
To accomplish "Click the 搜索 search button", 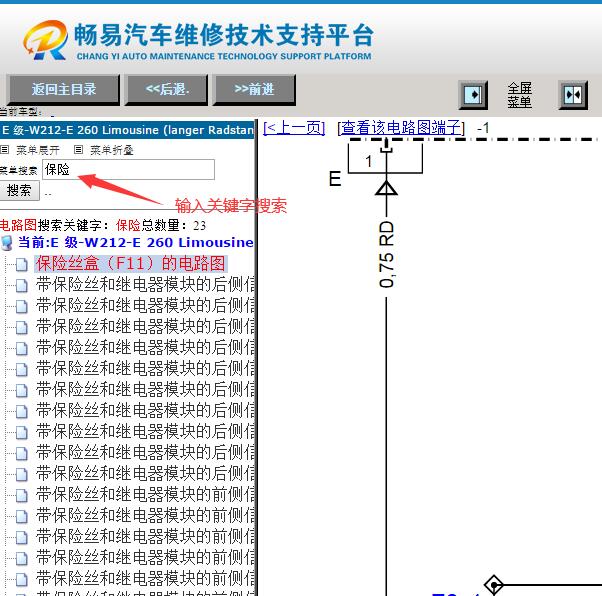I will pos(19,190).
